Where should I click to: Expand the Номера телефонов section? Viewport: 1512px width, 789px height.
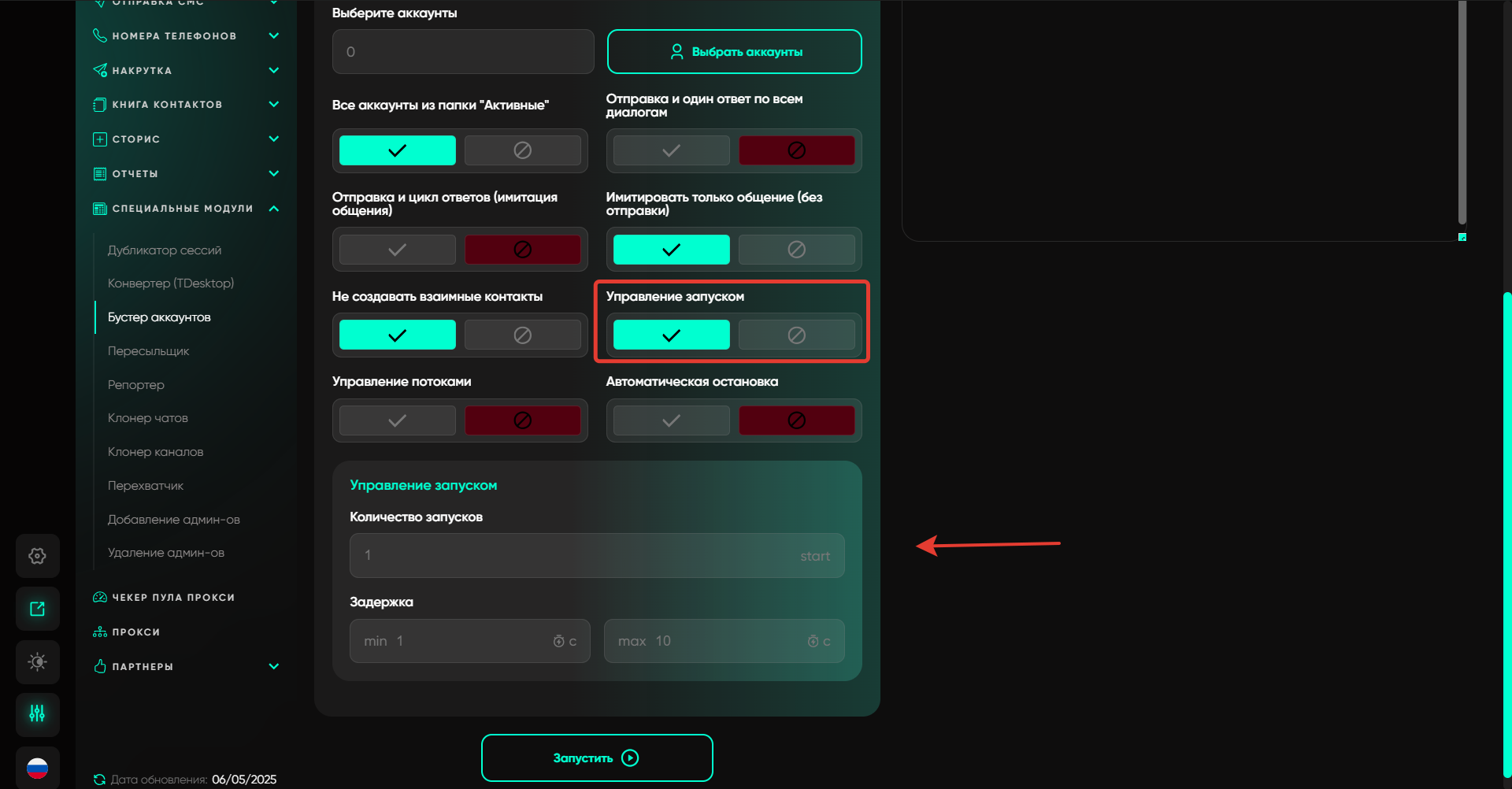click(x=273, y=35)
